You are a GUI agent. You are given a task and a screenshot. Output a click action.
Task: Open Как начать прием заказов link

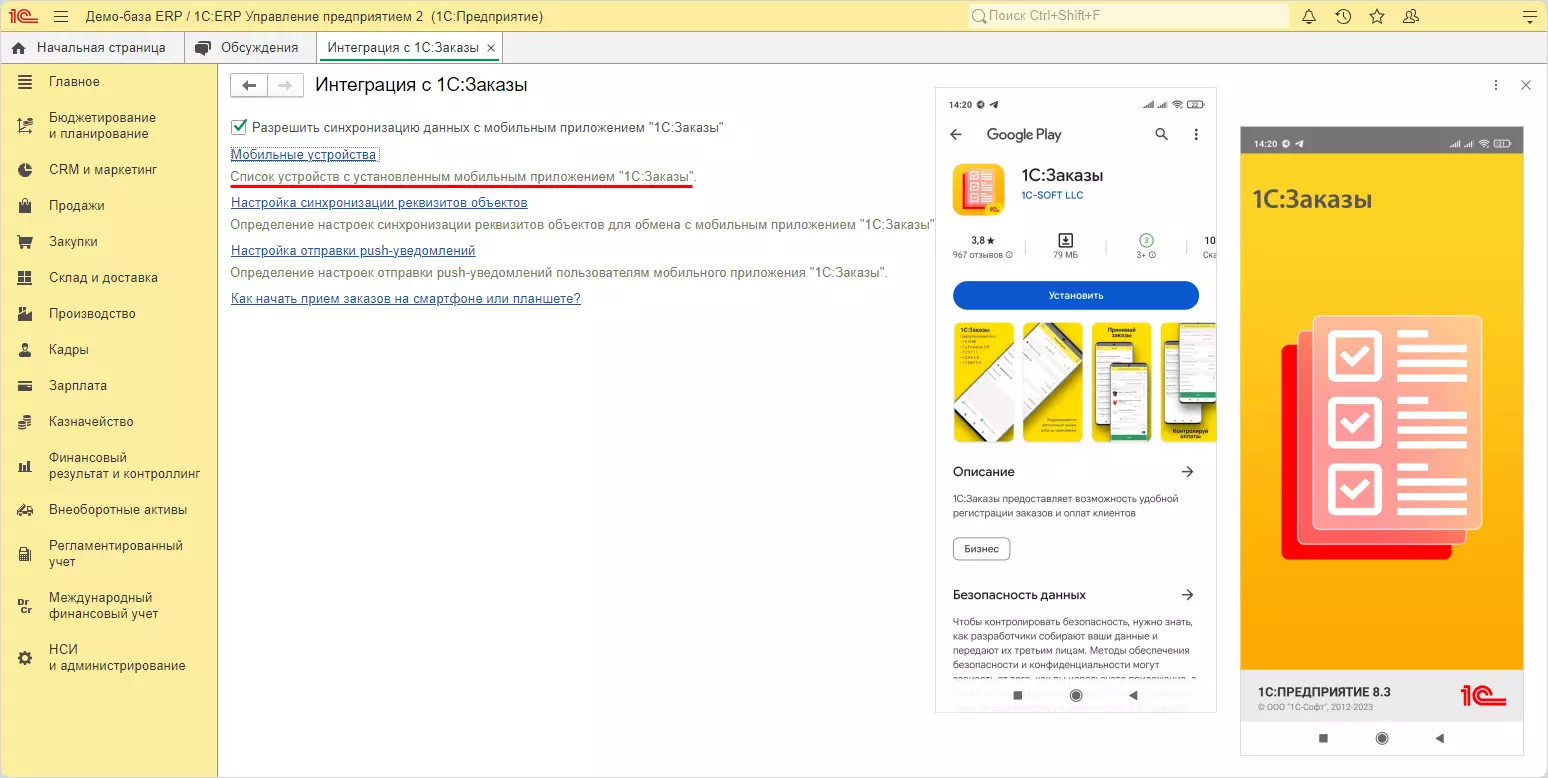(406, 299)
